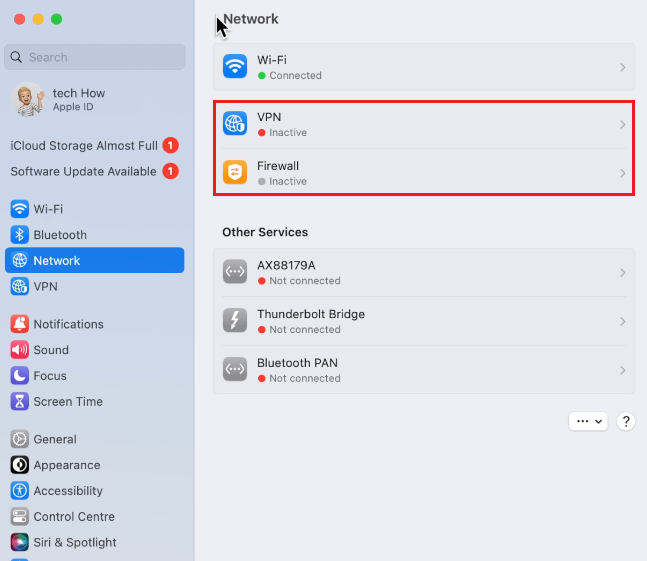647x561 pixels.
Task: Click the red badge beside Software Update
Action: 170,171
